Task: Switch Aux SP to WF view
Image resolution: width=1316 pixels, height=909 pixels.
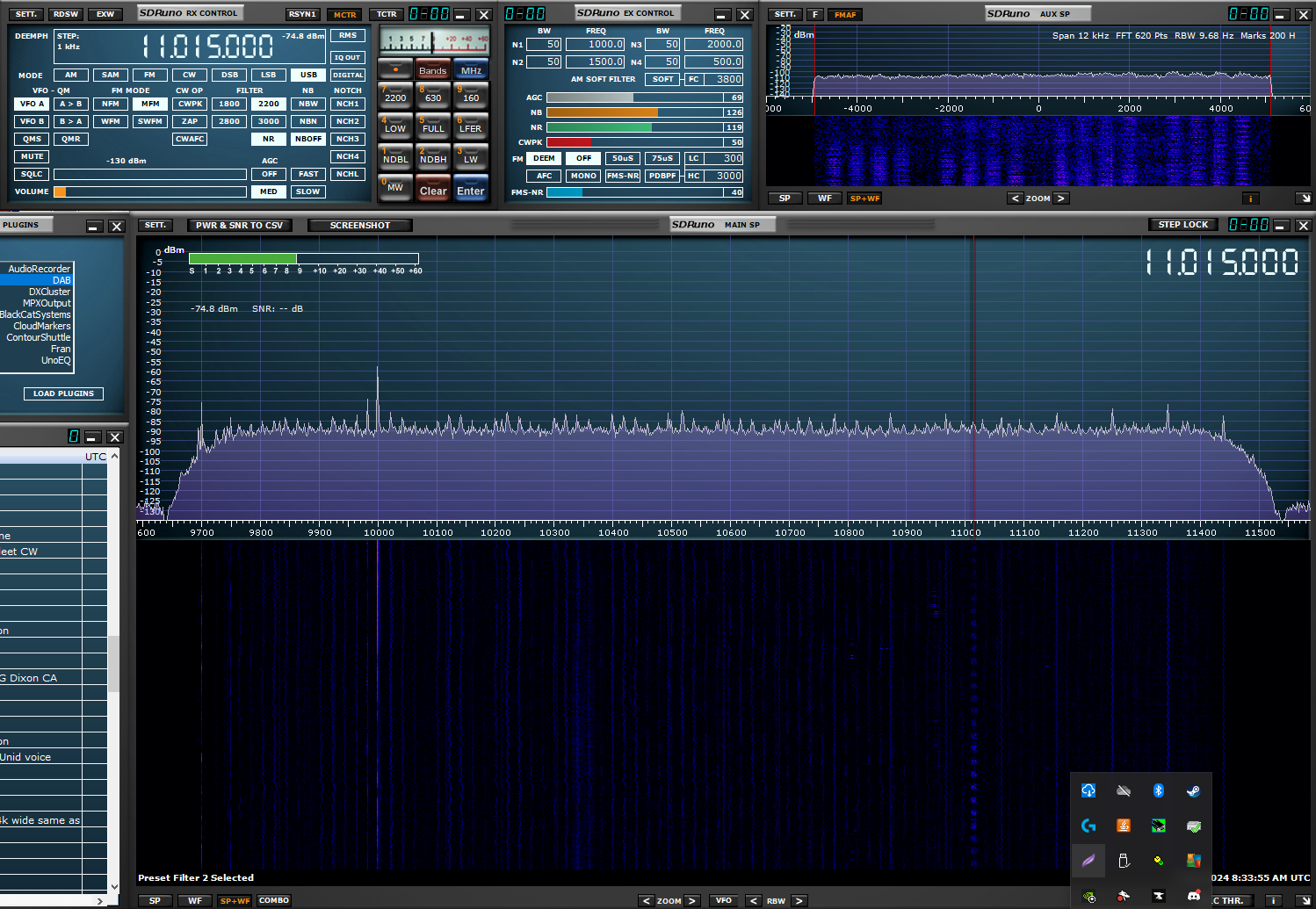Action: pyautogui.click(x=825, y=198)
